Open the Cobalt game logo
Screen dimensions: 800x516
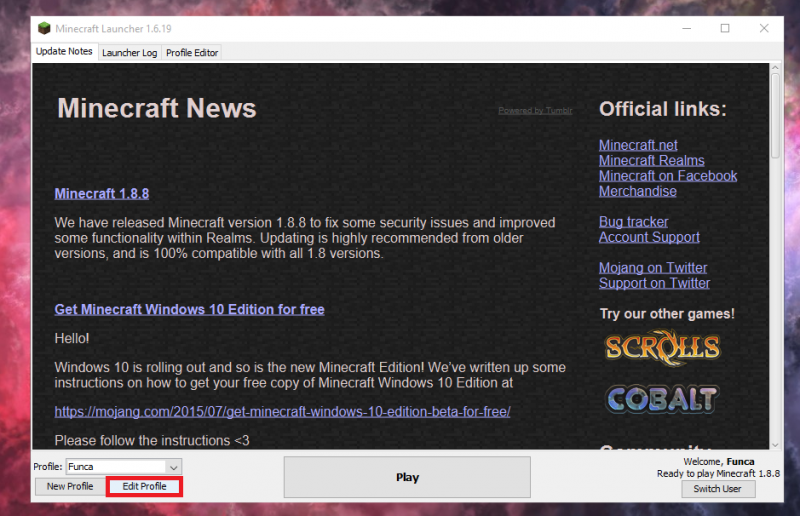(x=662, y=398)
